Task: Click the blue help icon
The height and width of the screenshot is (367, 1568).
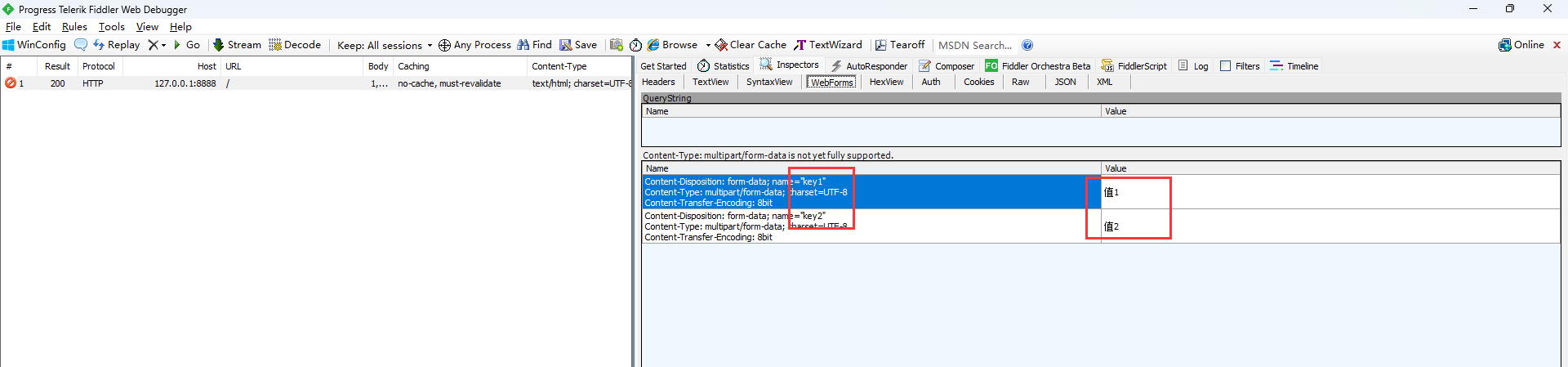Action: [x=1027, y=45]
